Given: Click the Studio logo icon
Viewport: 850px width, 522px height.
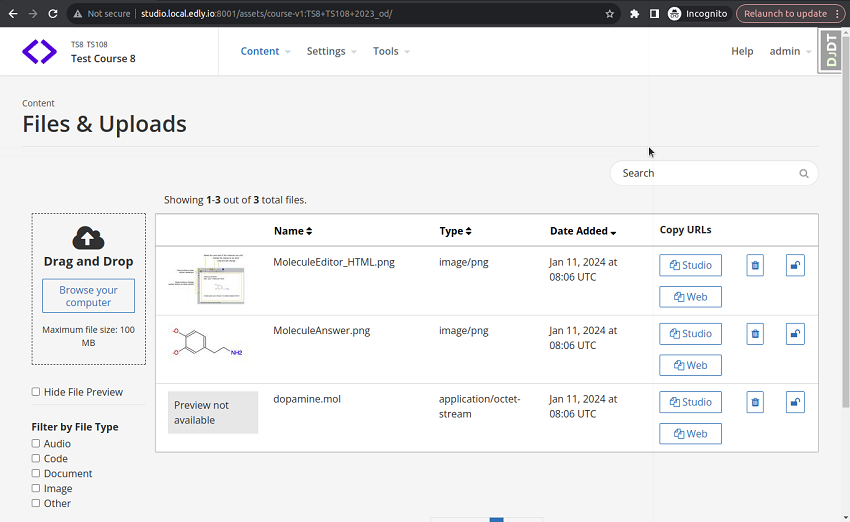Looking at the screenshot, I should pos(39,51).
